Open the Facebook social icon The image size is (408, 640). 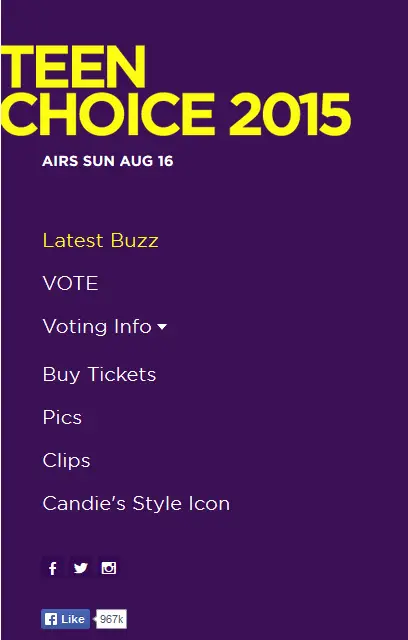[x=53, y=568]
